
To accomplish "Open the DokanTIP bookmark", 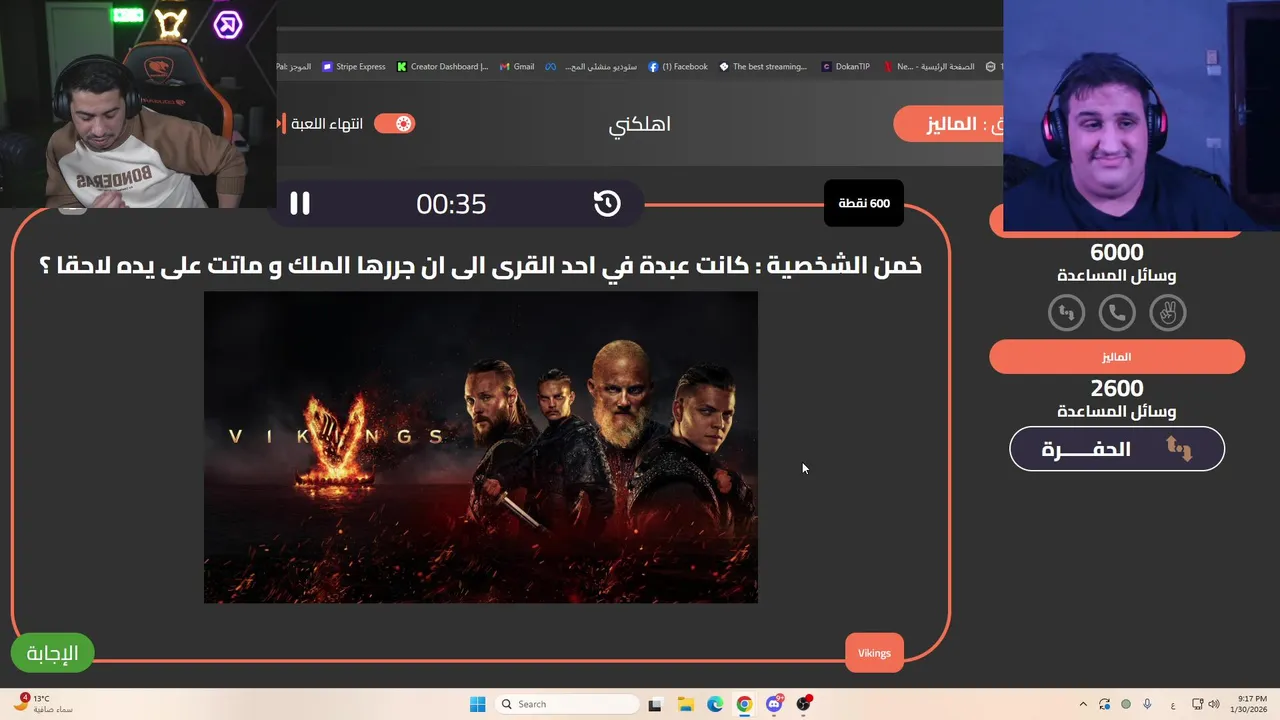I will click(x=846, y=67).
